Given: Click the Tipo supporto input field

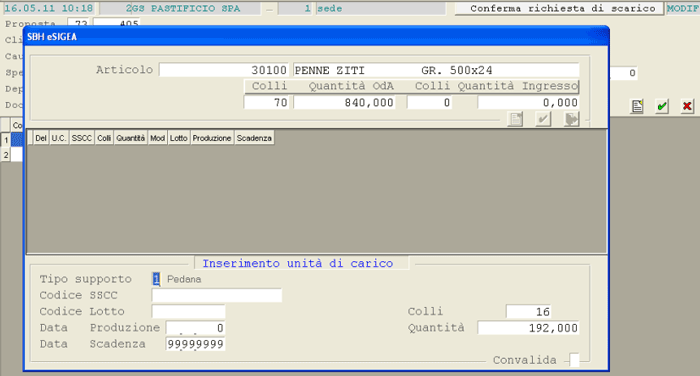Looking at the screenshot, I should click(156, 279).
